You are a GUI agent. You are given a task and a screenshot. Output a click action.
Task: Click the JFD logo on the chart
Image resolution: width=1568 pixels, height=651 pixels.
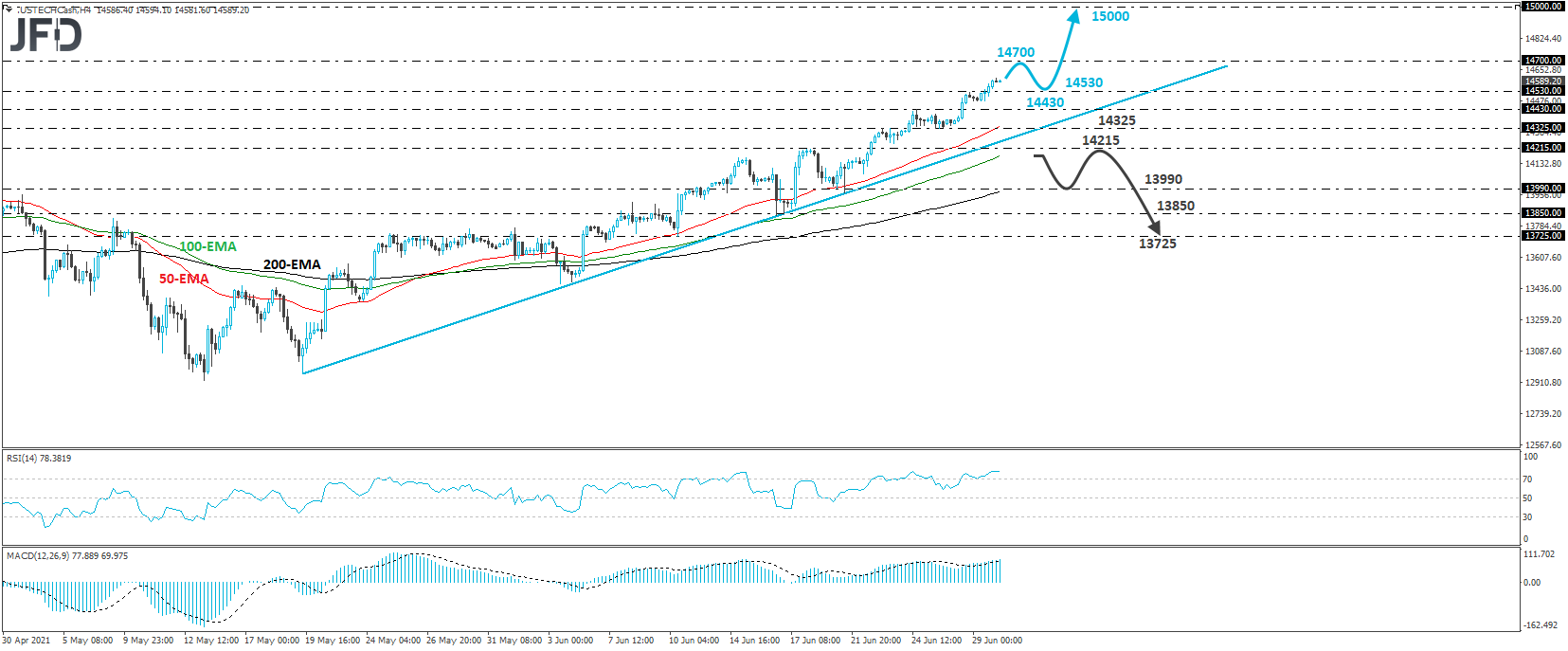click(45, 35)
